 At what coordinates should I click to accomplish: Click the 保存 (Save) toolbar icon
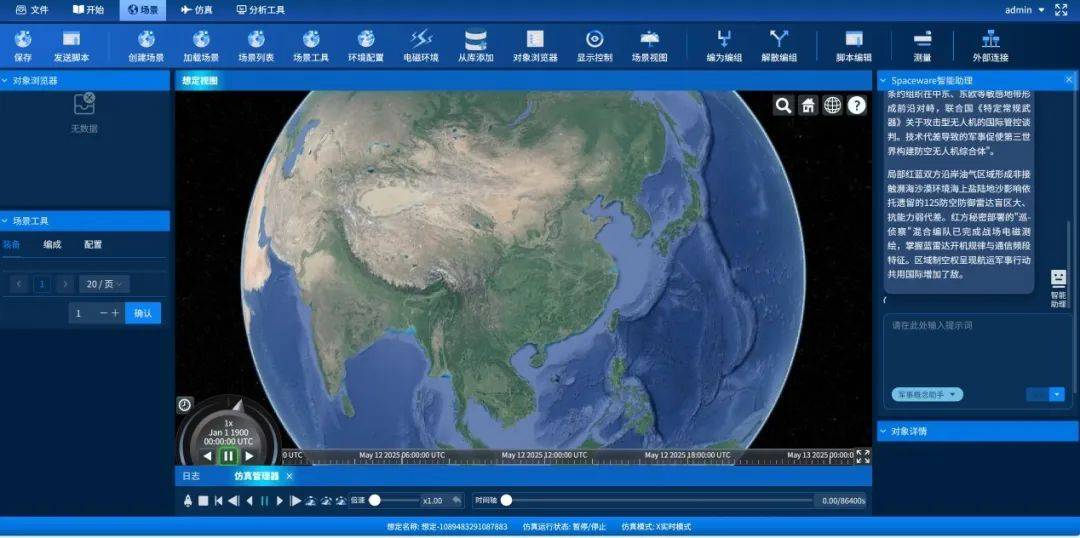[x=23, y=40]
